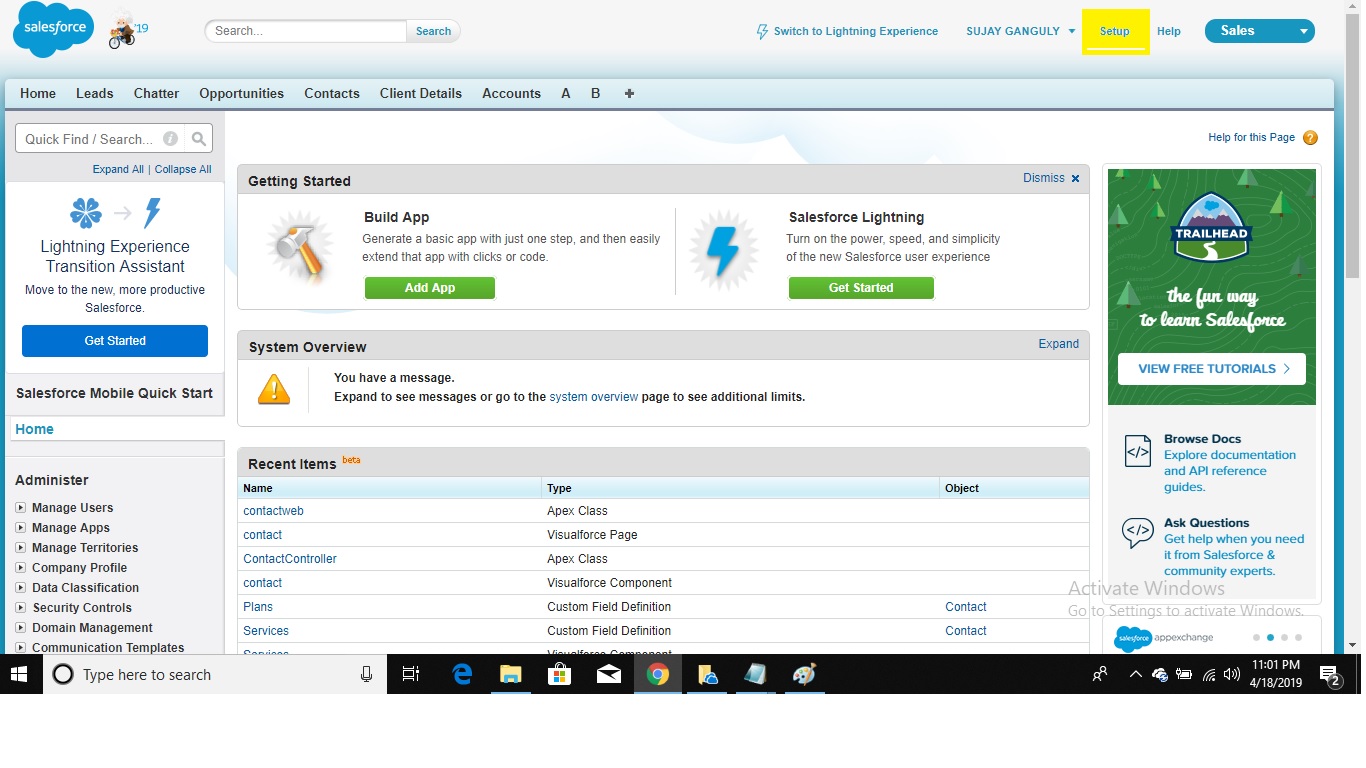Open File Explorer from the taskbar
This screenshot has width=1366, height=768.
[x=511, y=674]
